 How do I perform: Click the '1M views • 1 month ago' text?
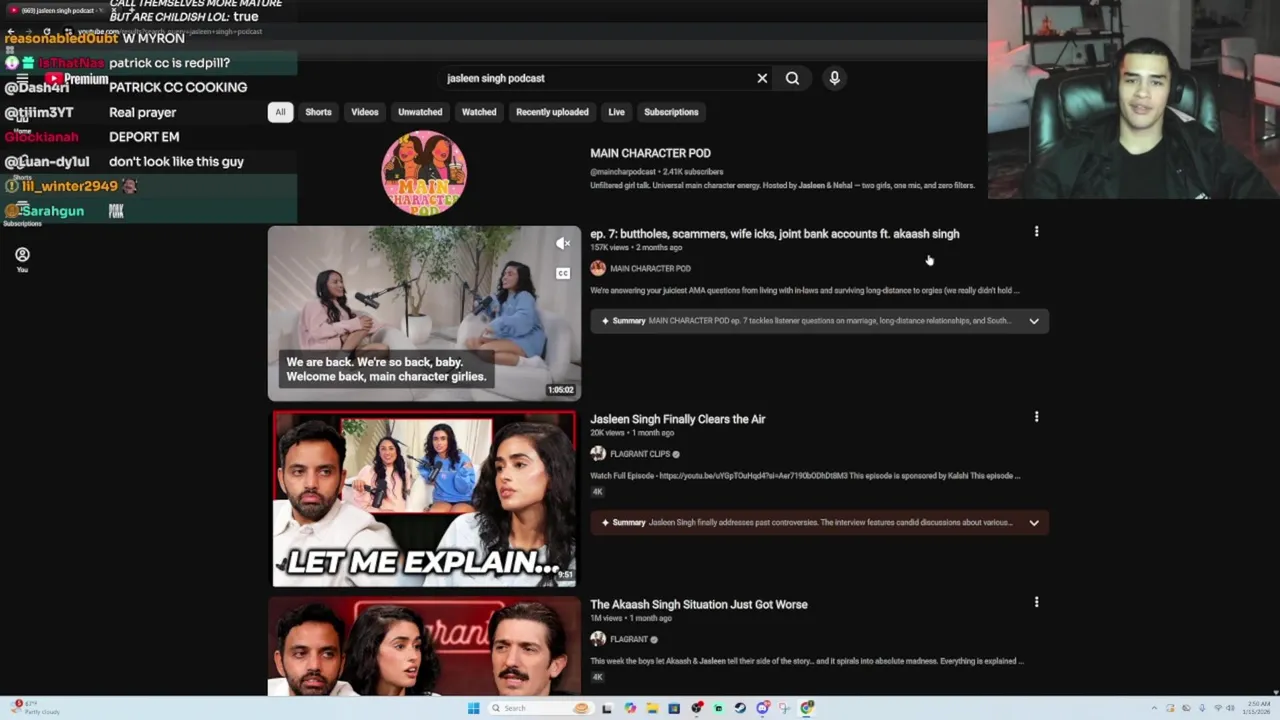[630, 618]
